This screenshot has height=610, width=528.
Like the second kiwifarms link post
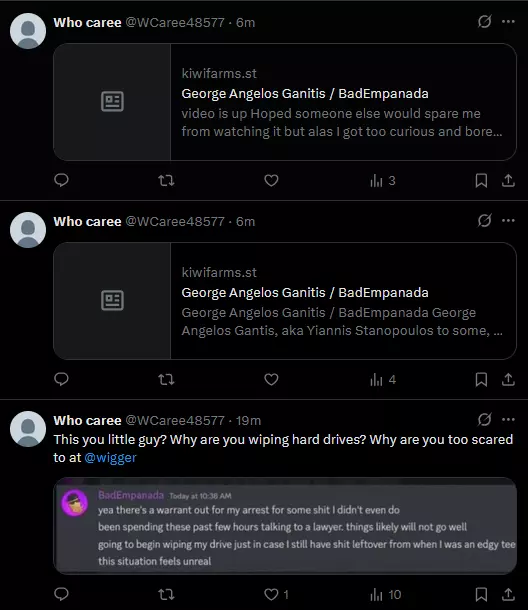(x=271, y=379)
